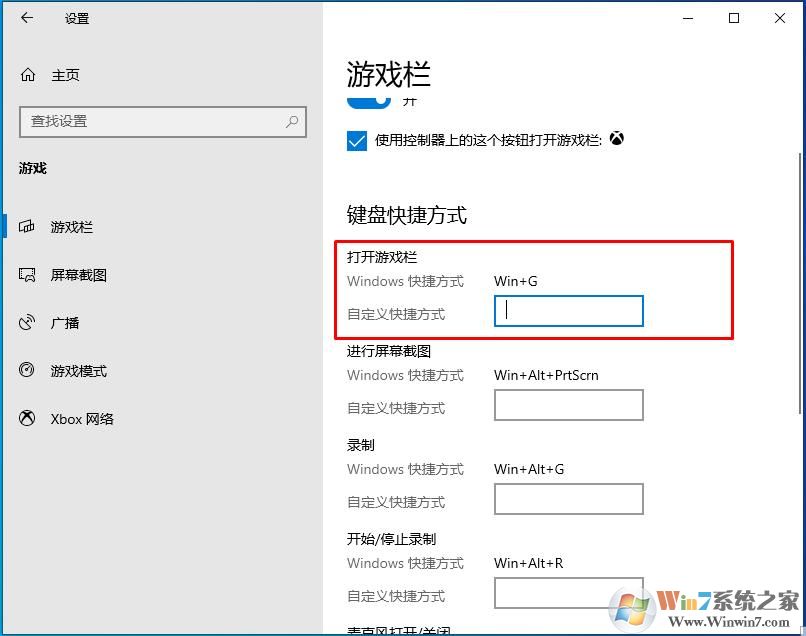Focus 查找设置 search field
The width and height of the screenshot is (806, 636).
pyautogui.click(x=163, y=122)
